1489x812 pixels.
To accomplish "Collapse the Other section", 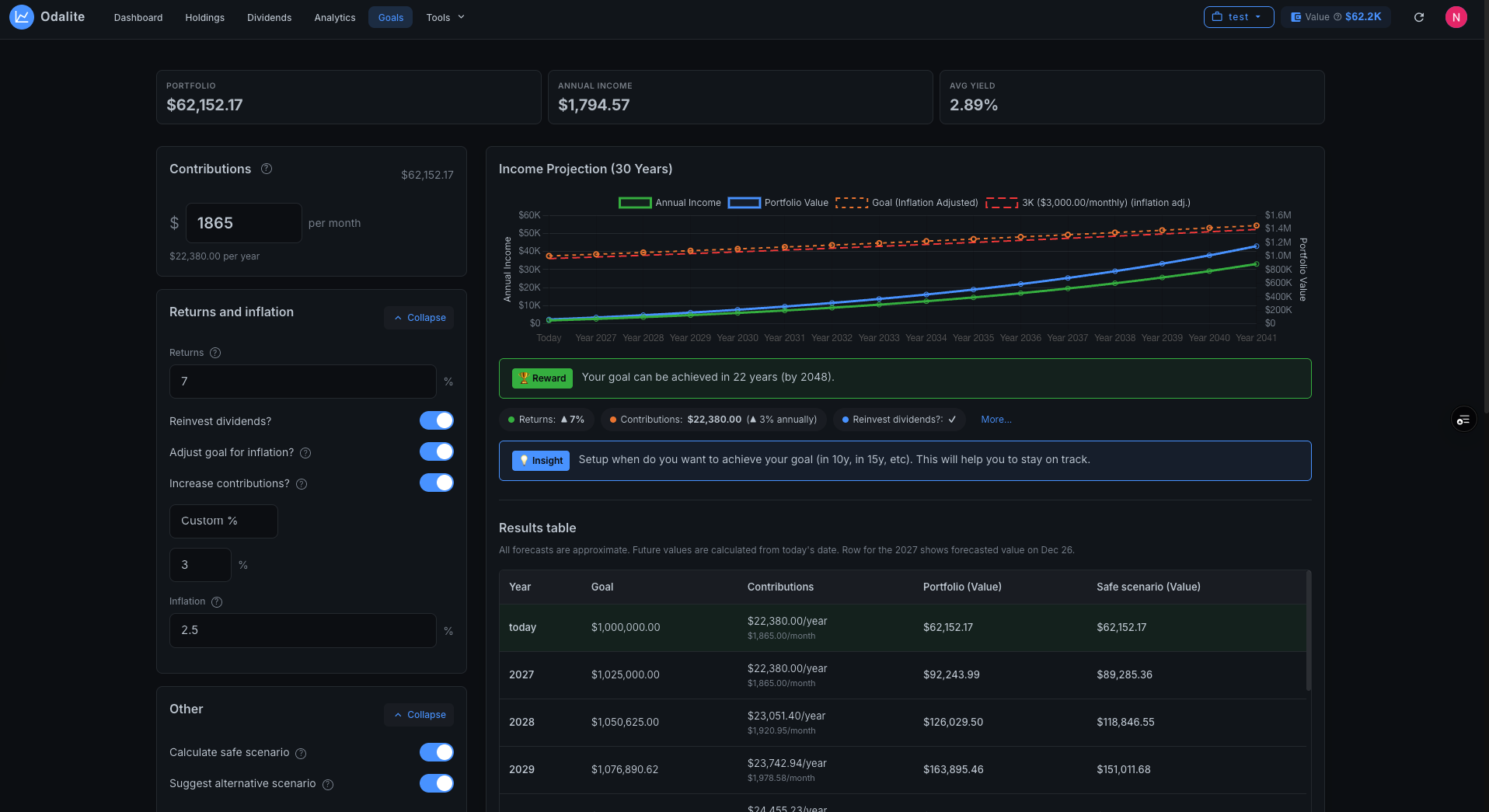I will tap(419, 715).
